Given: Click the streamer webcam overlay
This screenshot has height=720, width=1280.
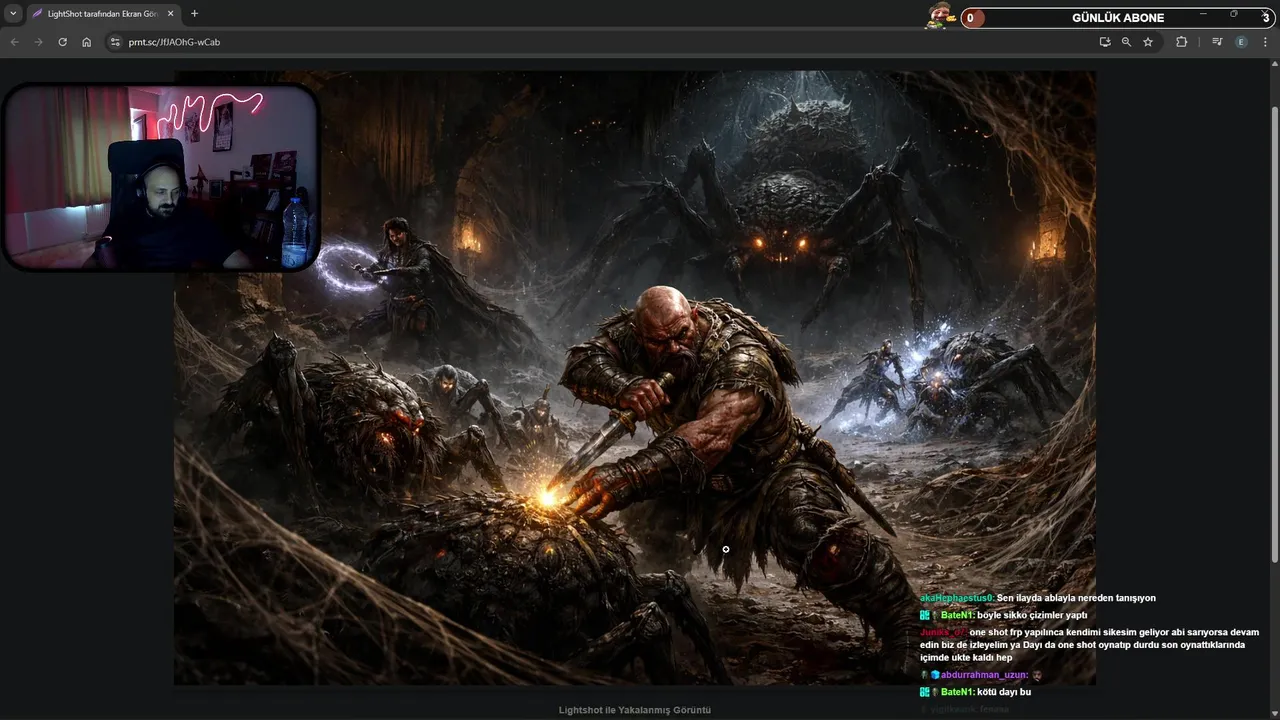Looking at the screenshot, I should [161, 177].
